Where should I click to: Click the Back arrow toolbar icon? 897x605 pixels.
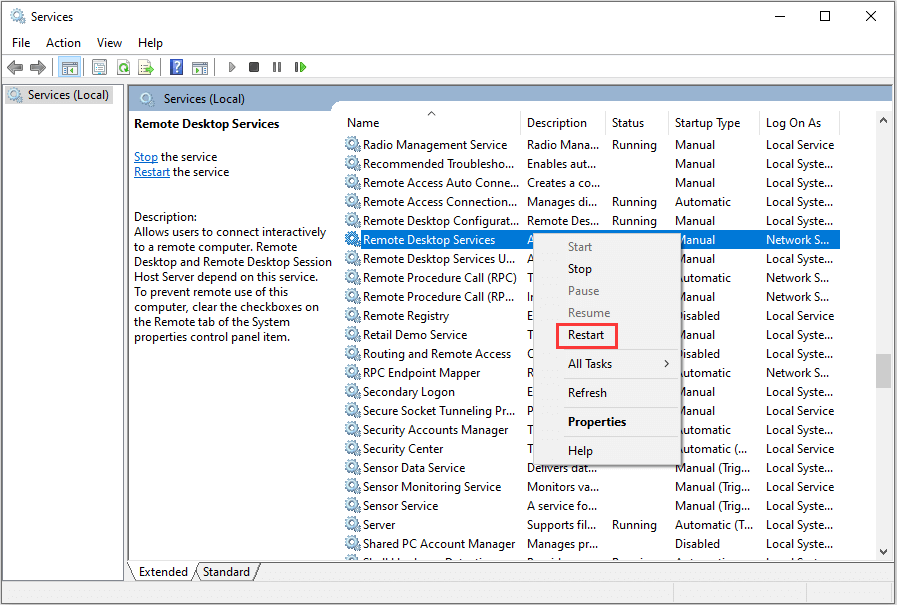point(15,67)
